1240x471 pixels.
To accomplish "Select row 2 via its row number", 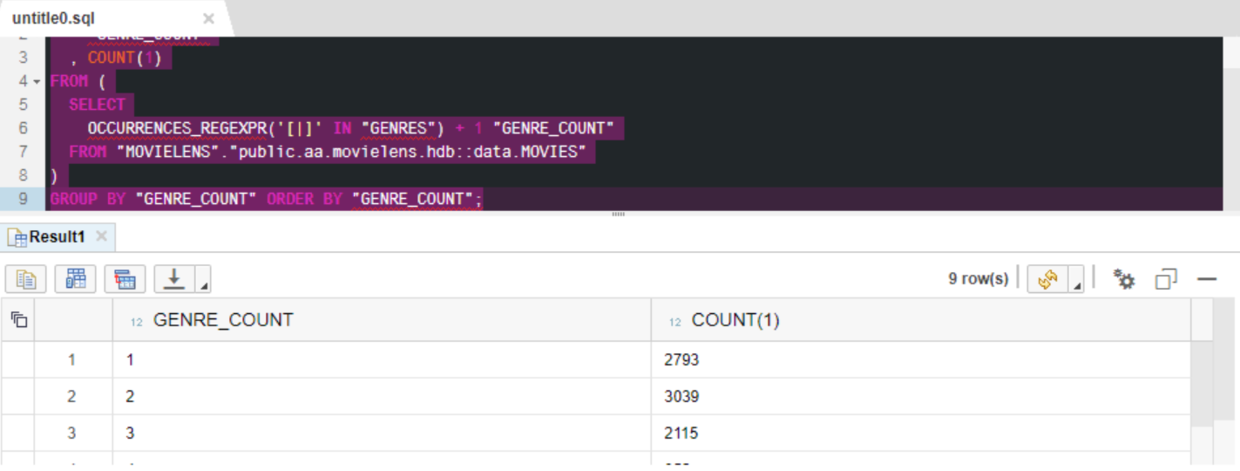I will (71, 396).
